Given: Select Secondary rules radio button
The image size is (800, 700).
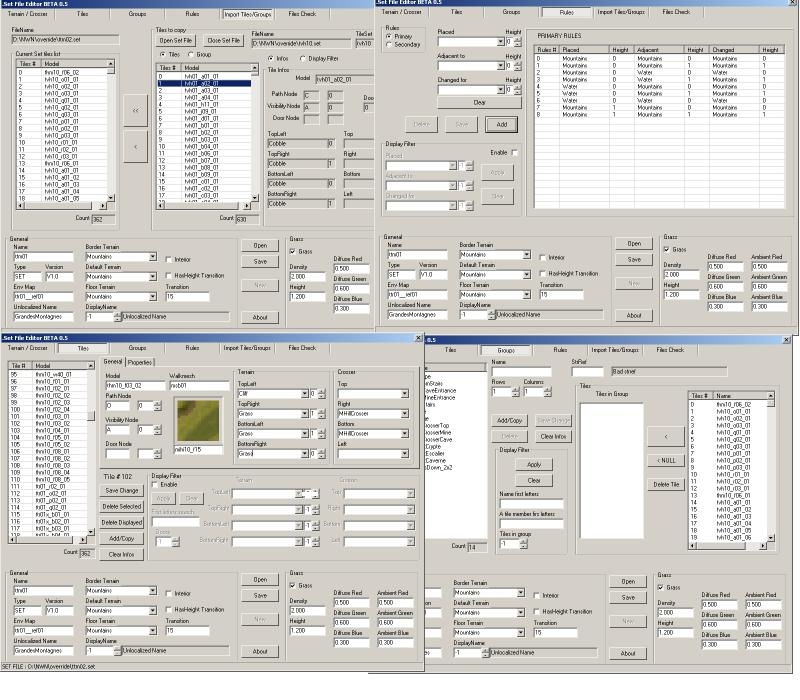Looking at the screenshot, I should tap(388, 45).
